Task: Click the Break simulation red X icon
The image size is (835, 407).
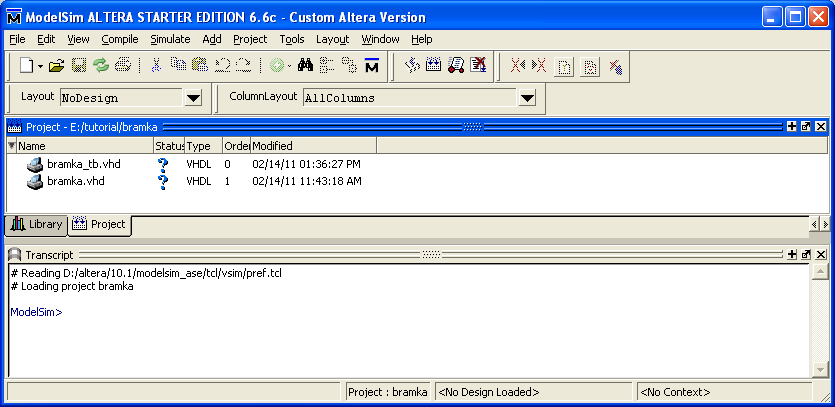Action: [x=478, y=66]
